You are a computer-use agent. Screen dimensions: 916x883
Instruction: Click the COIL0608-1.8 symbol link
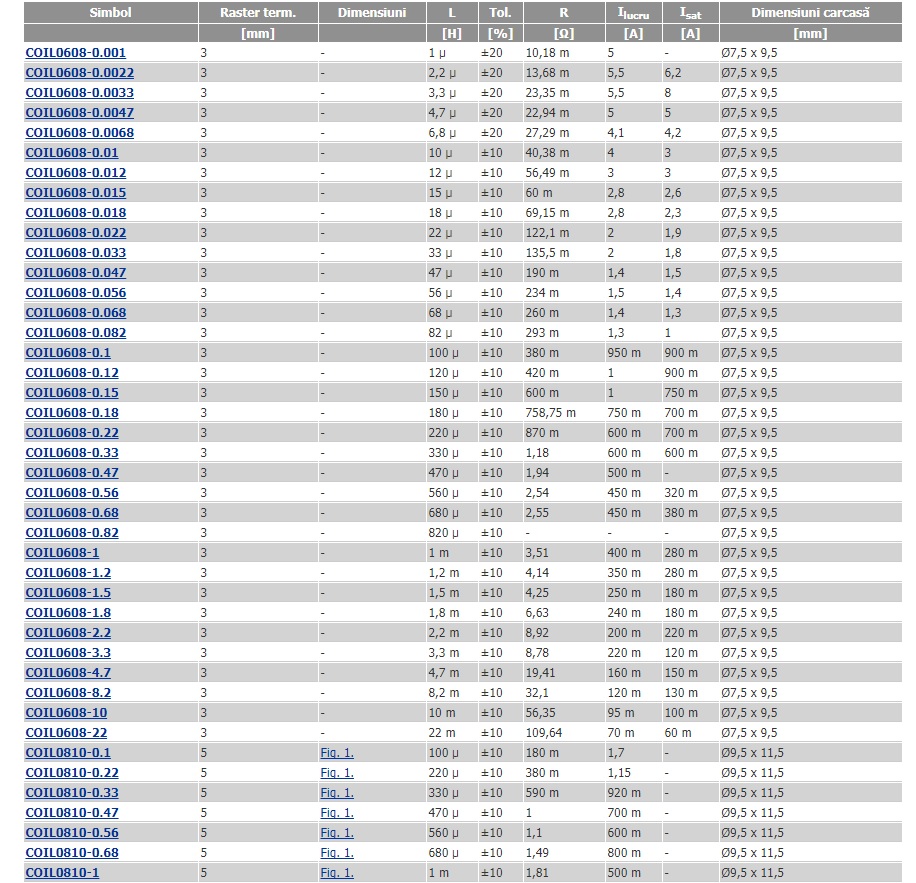click(68, 613)
